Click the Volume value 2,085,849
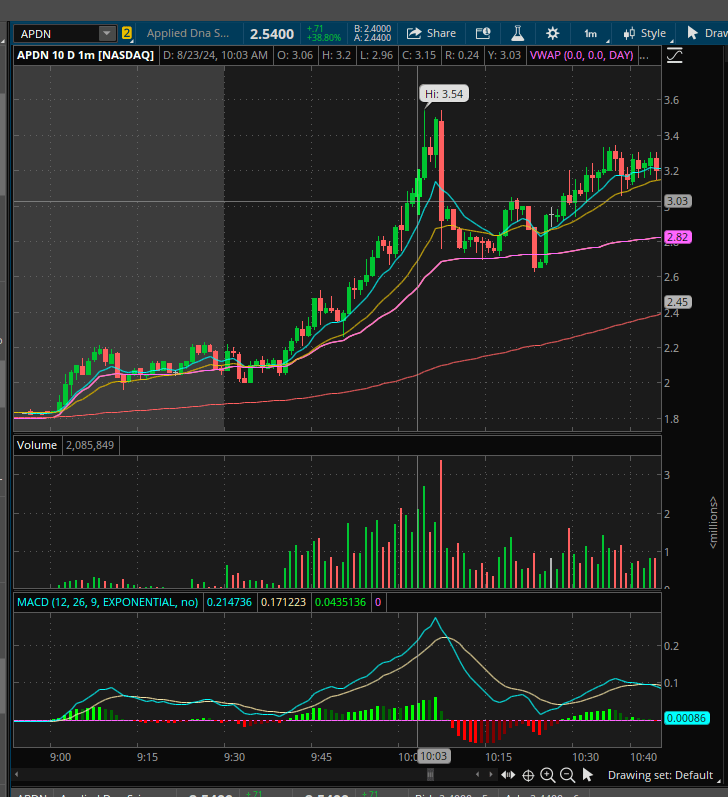The image size is (728, 797). tap(90, 445)
